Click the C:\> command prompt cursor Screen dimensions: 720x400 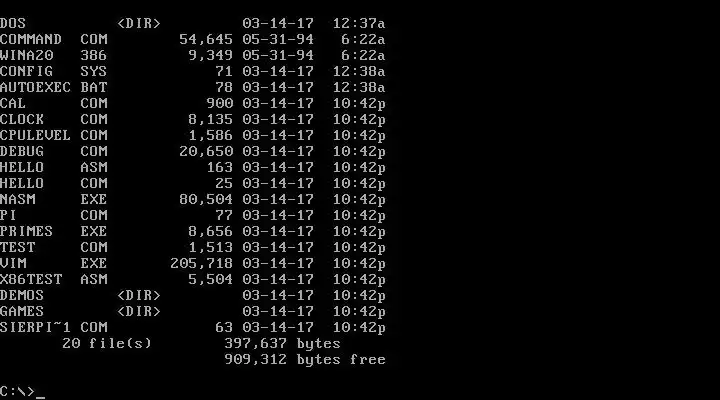coord(40,392)
